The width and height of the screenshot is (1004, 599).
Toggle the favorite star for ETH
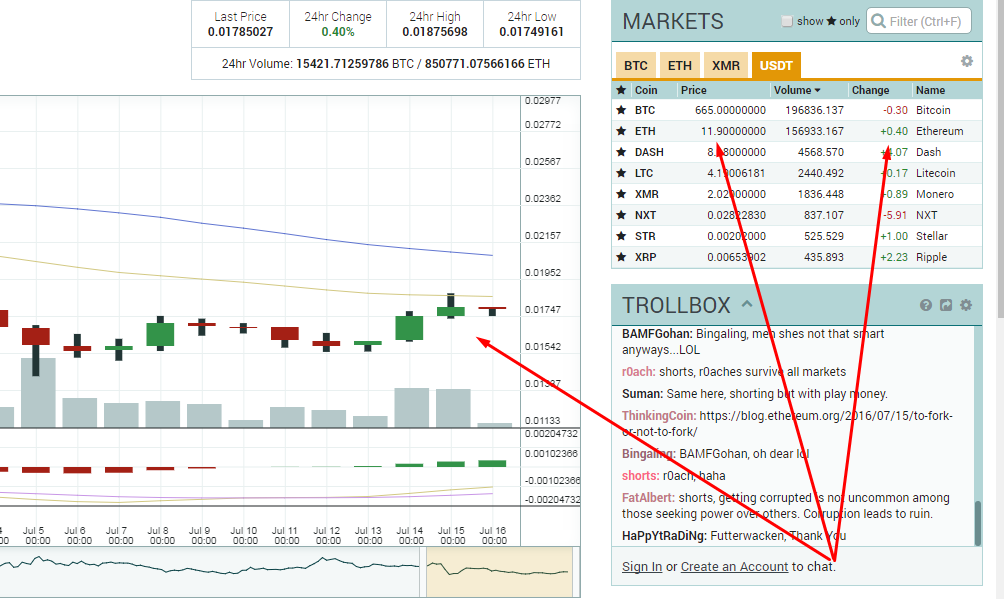coord(621,131)
